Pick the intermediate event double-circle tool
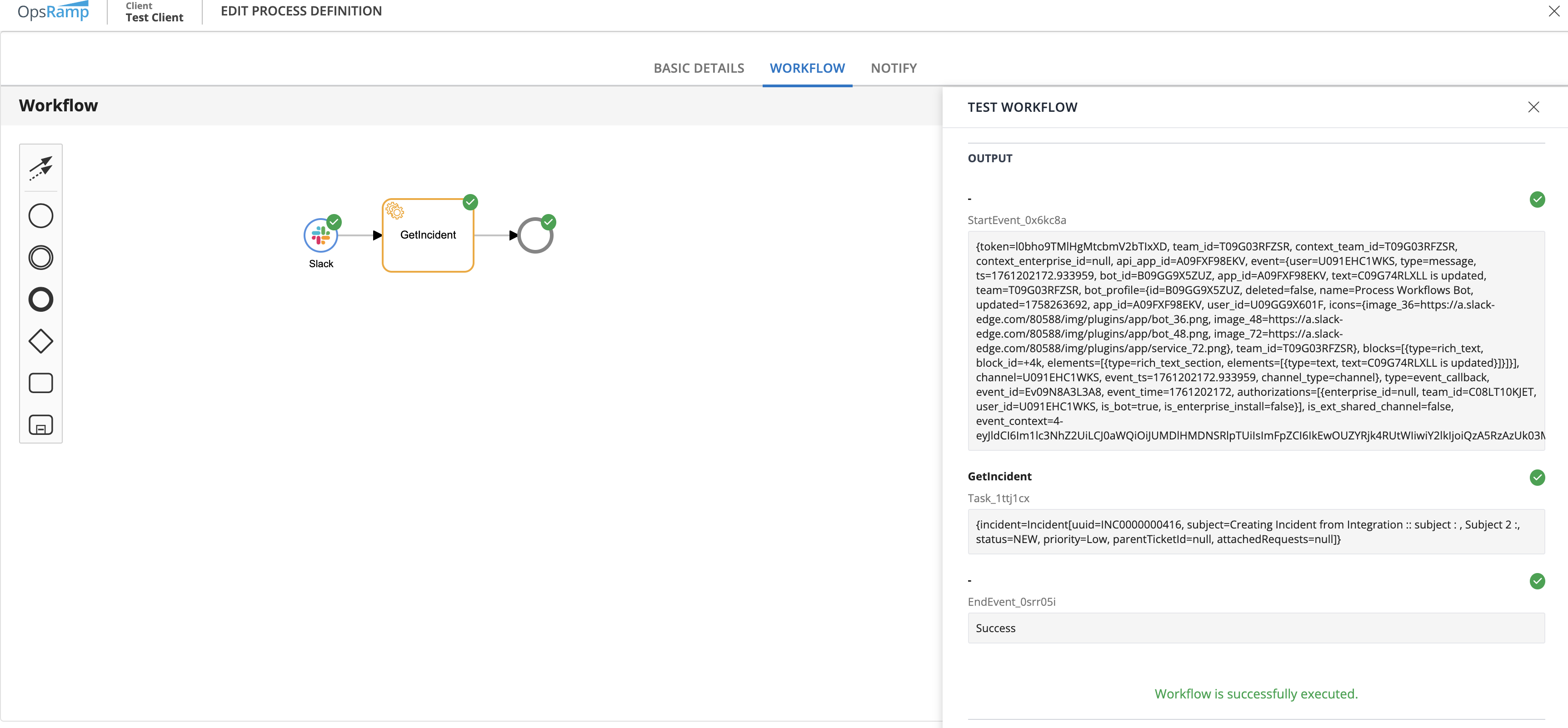The image size is (1568, 728). tap(41, 258)
